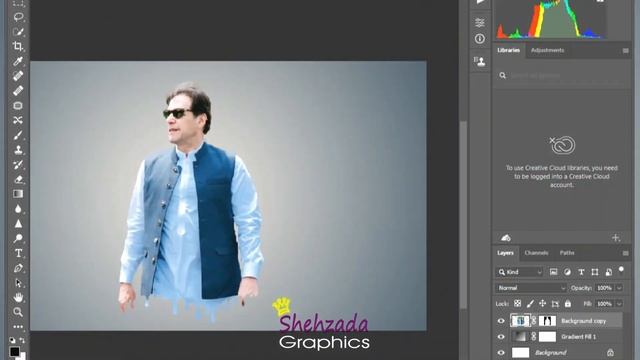Toggle filter for adjustment layers
Screen dimensions: 640x360
pyautogui.click(x=567, y=272)
